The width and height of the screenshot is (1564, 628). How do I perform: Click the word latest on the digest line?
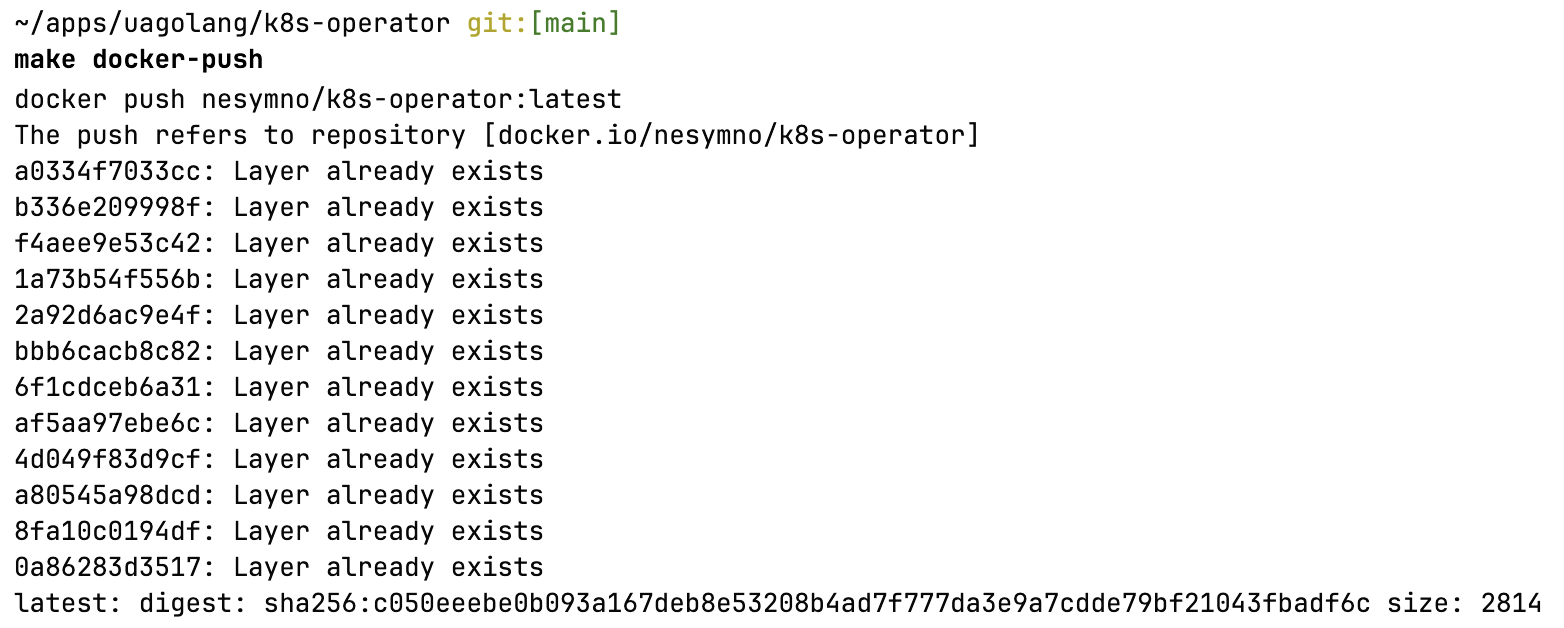click(x=61, y=603)
